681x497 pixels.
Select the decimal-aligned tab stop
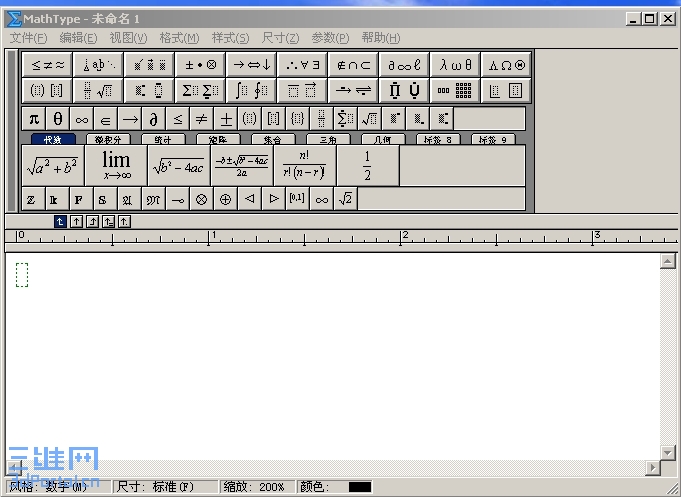[124, 222]
